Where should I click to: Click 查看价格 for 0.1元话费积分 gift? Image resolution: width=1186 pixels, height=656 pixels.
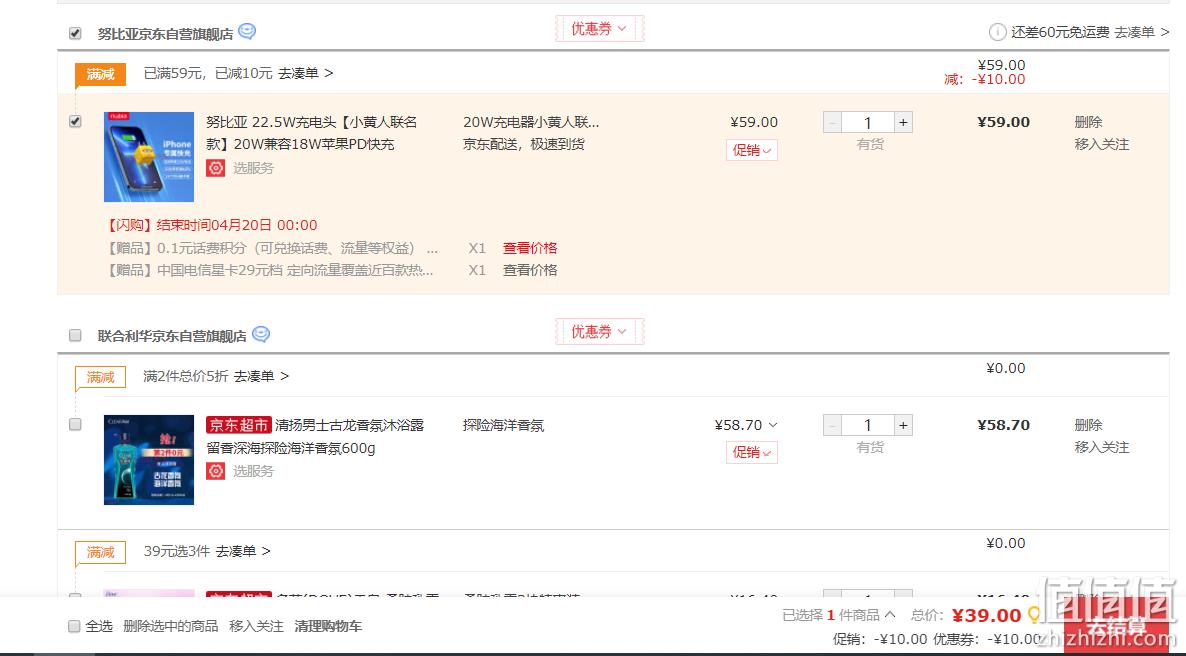click(530, 248)
